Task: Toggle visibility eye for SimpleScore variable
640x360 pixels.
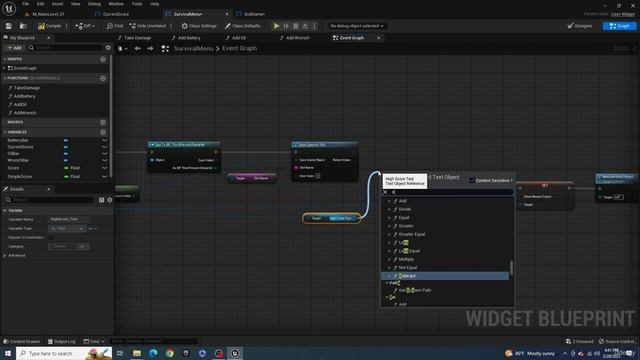Action: click(x=104, y=177)
